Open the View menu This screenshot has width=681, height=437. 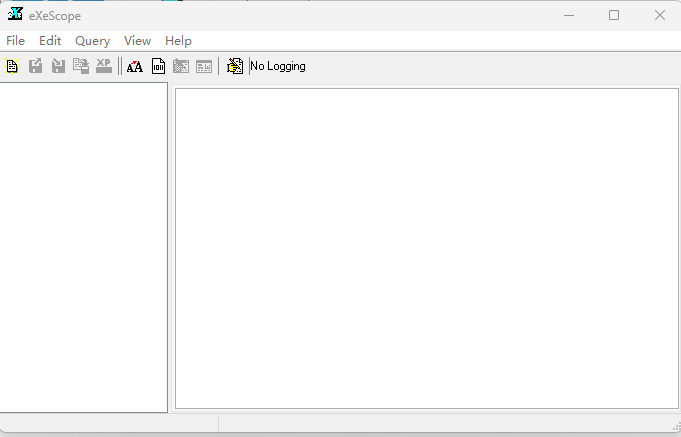[x=138, y=41]
